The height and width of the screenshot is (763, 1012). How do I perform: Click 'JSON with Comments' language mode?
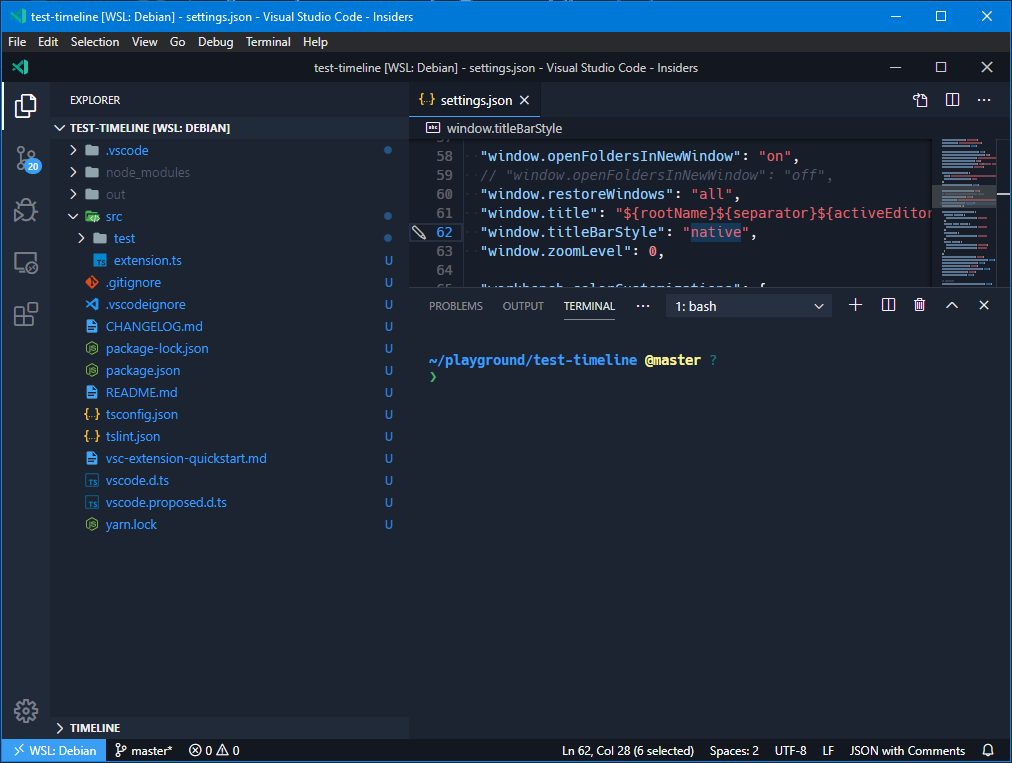tap(906, 750)
